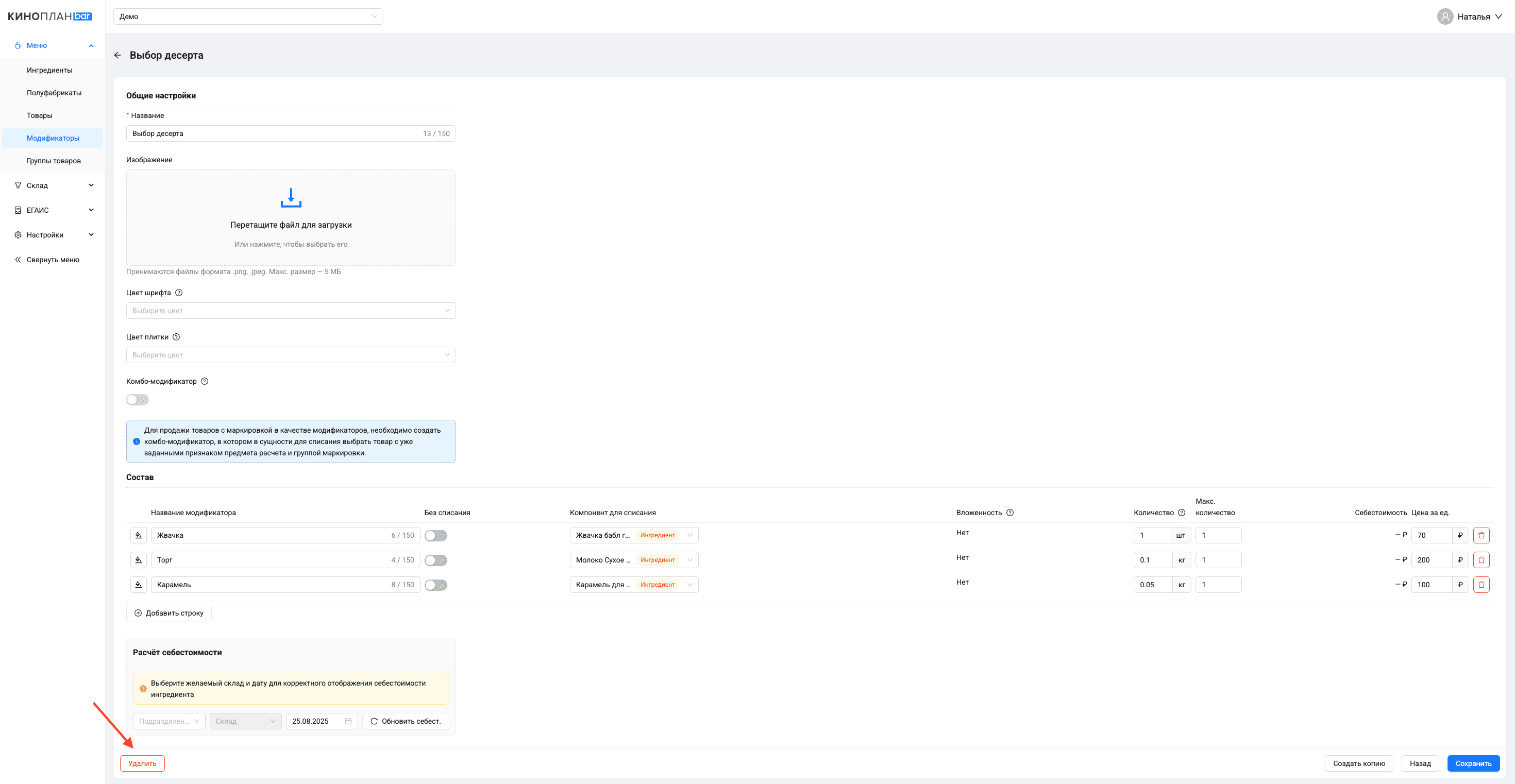
Task: Go to Ингредиенты in the sidebar menu
Action: point(49,70)
